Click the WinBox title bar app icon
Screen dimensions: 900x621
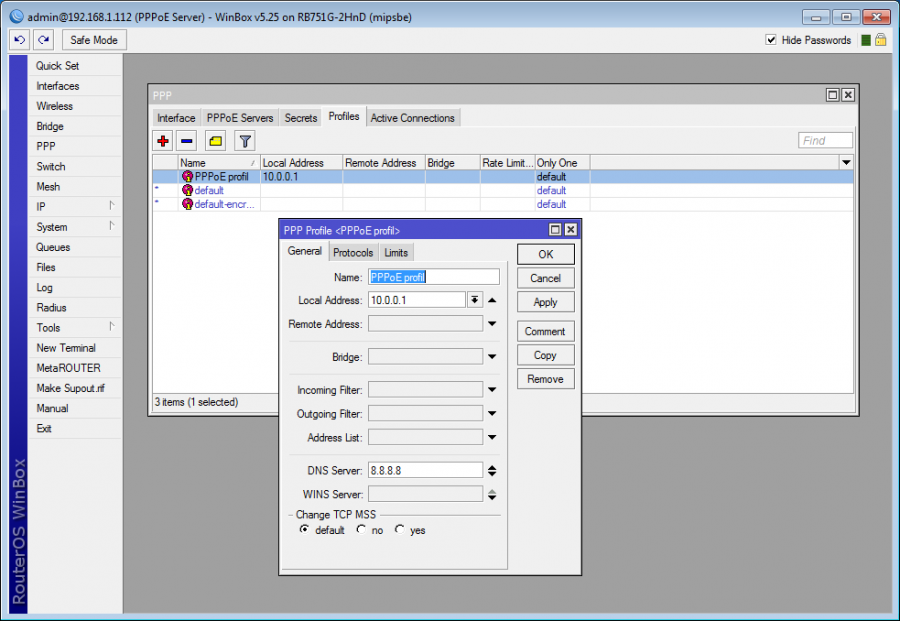pos(17,17)
